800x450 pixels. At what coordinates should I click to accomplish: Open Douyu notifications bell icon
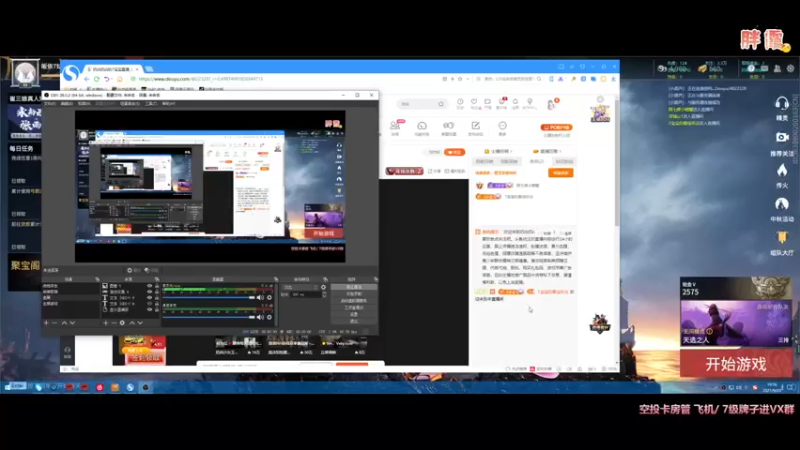coord(515,104)
